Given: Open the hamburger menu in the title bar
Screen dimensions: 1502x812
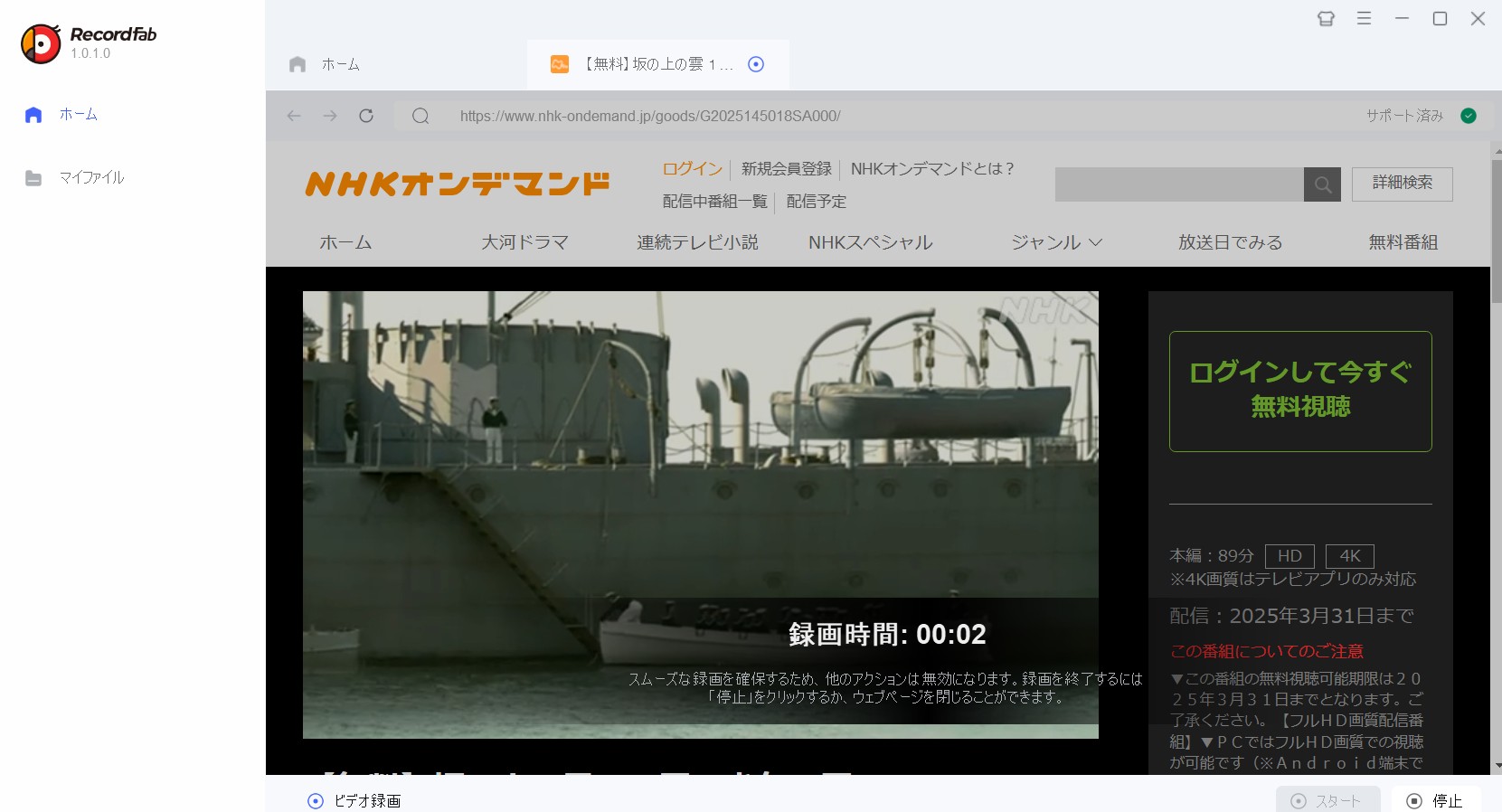Looking at the screenshot, I should pos(1364,18).
